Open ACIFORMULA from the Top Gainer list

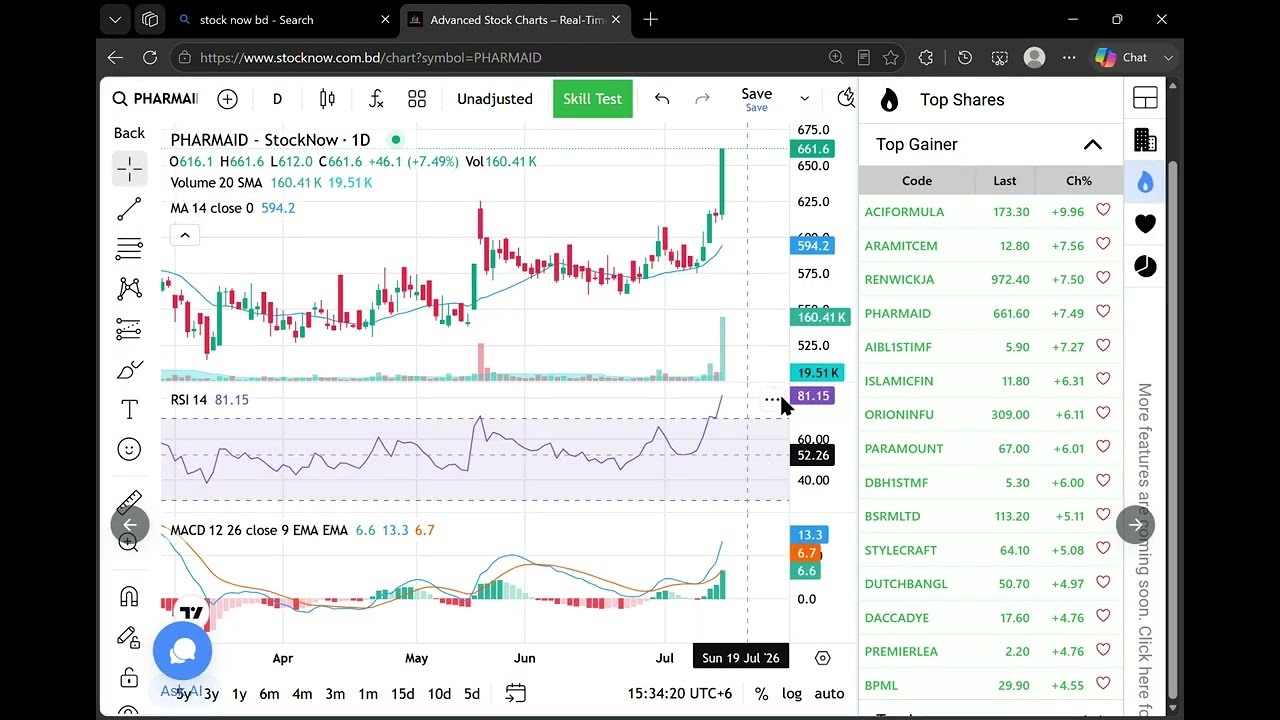pyautogui.click(x=904, y=212)
